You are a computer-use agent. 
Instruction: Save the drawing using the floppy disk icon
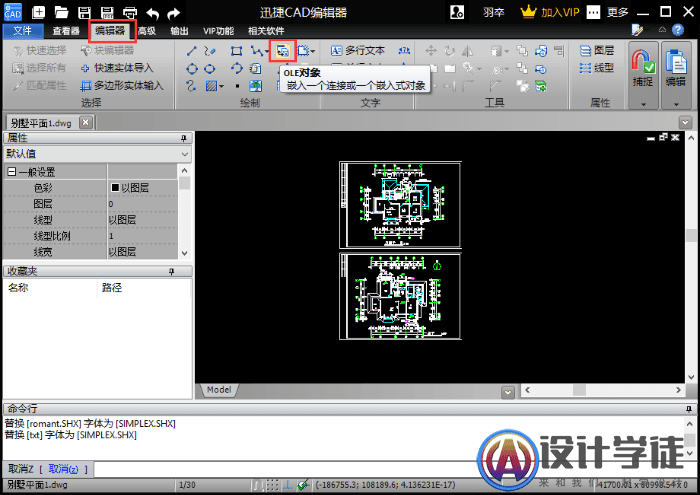[x=84, y=12]
